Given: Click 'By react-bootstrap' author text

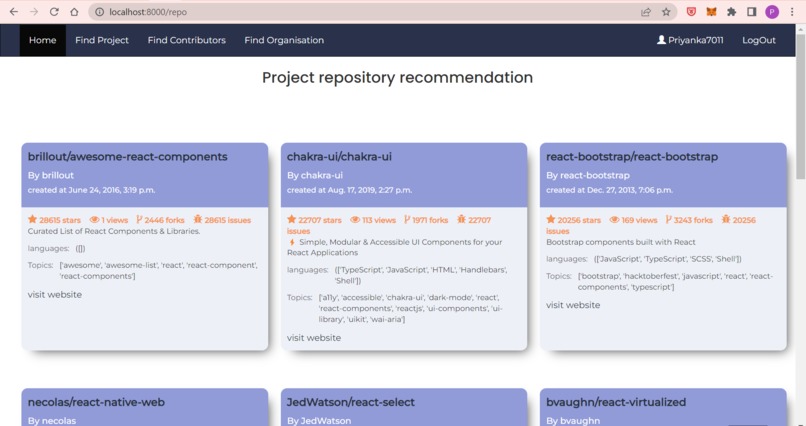Looking at the screenshot, I should (588, 175).
